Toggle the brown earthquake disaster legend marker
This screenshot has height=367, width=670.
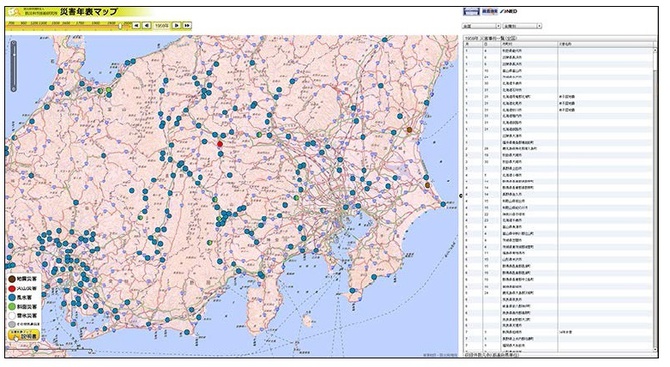pyautogui.click(x=12, y=279)
